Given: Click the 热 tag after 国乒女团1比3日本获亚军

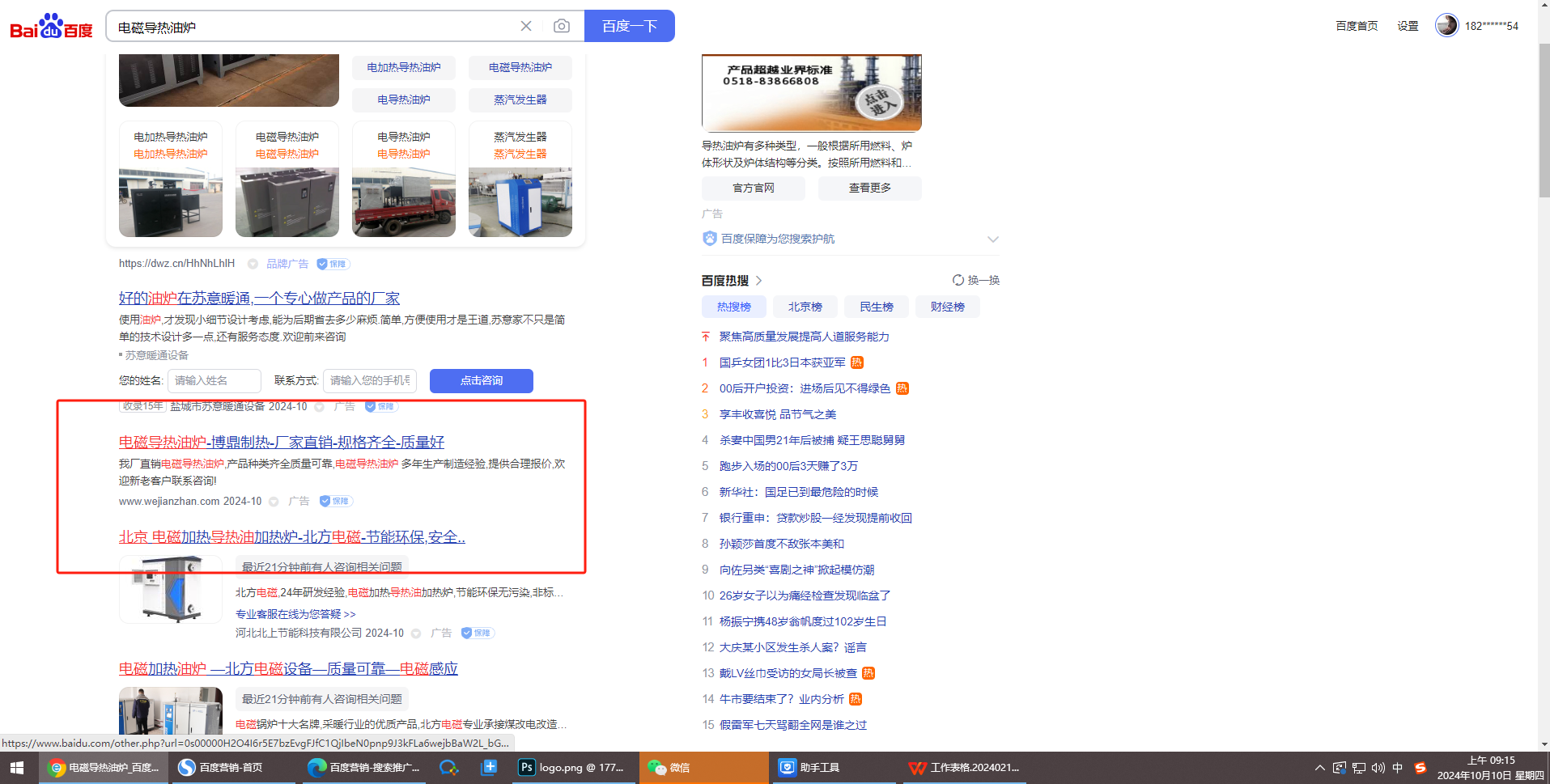Looking at the screenshot, I should click(x=857, y=362).
